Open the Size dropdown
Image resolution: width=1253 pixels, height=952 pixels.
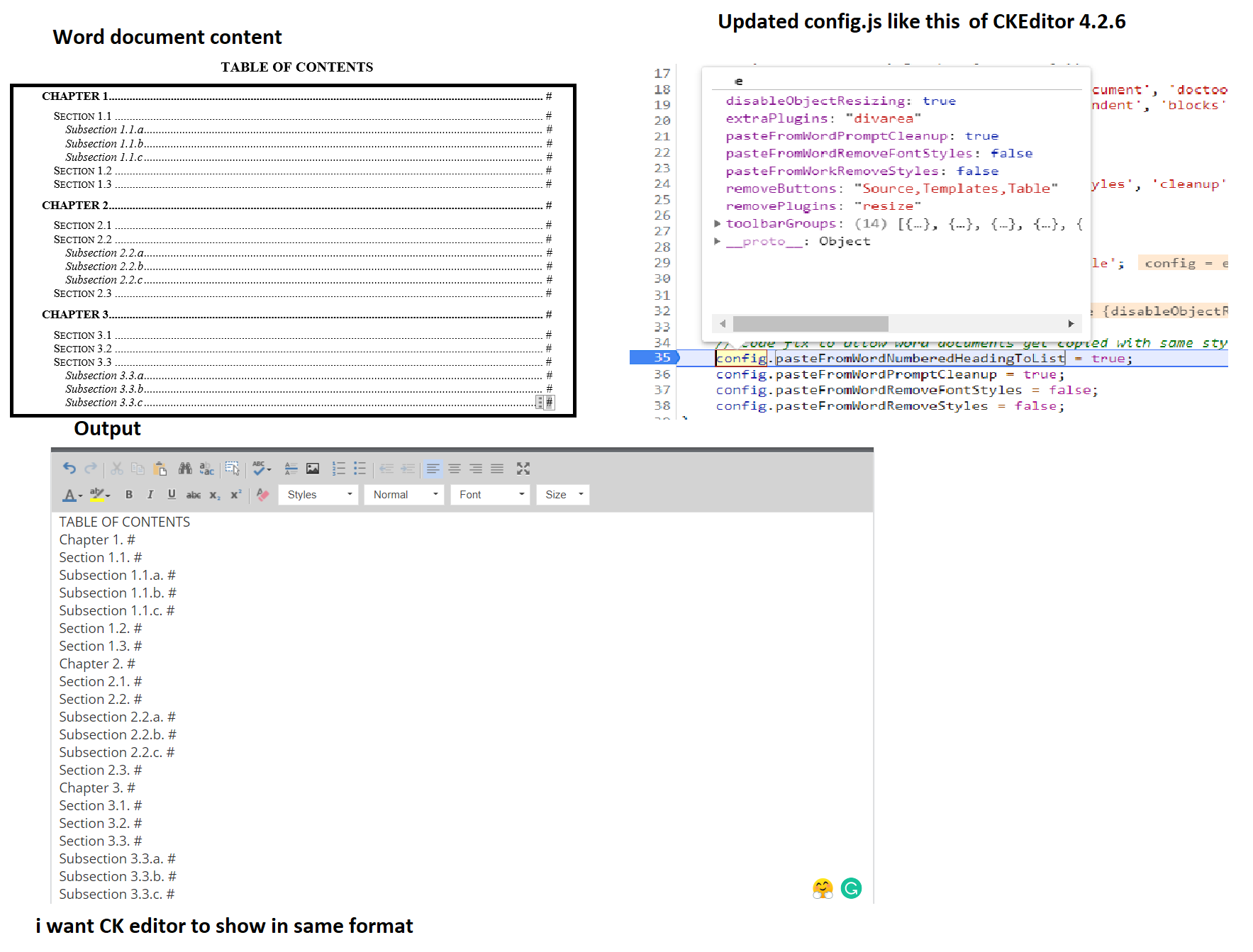[x=563, y=495]
